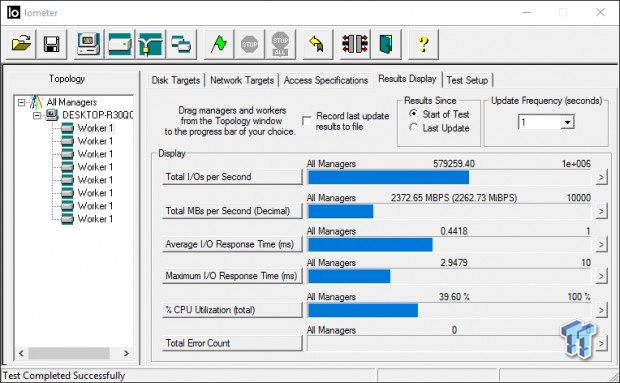Screen dimensions: 620x383
Task: Click the 2372.65 MBPS throughput value
Action: tap(454, 198)
